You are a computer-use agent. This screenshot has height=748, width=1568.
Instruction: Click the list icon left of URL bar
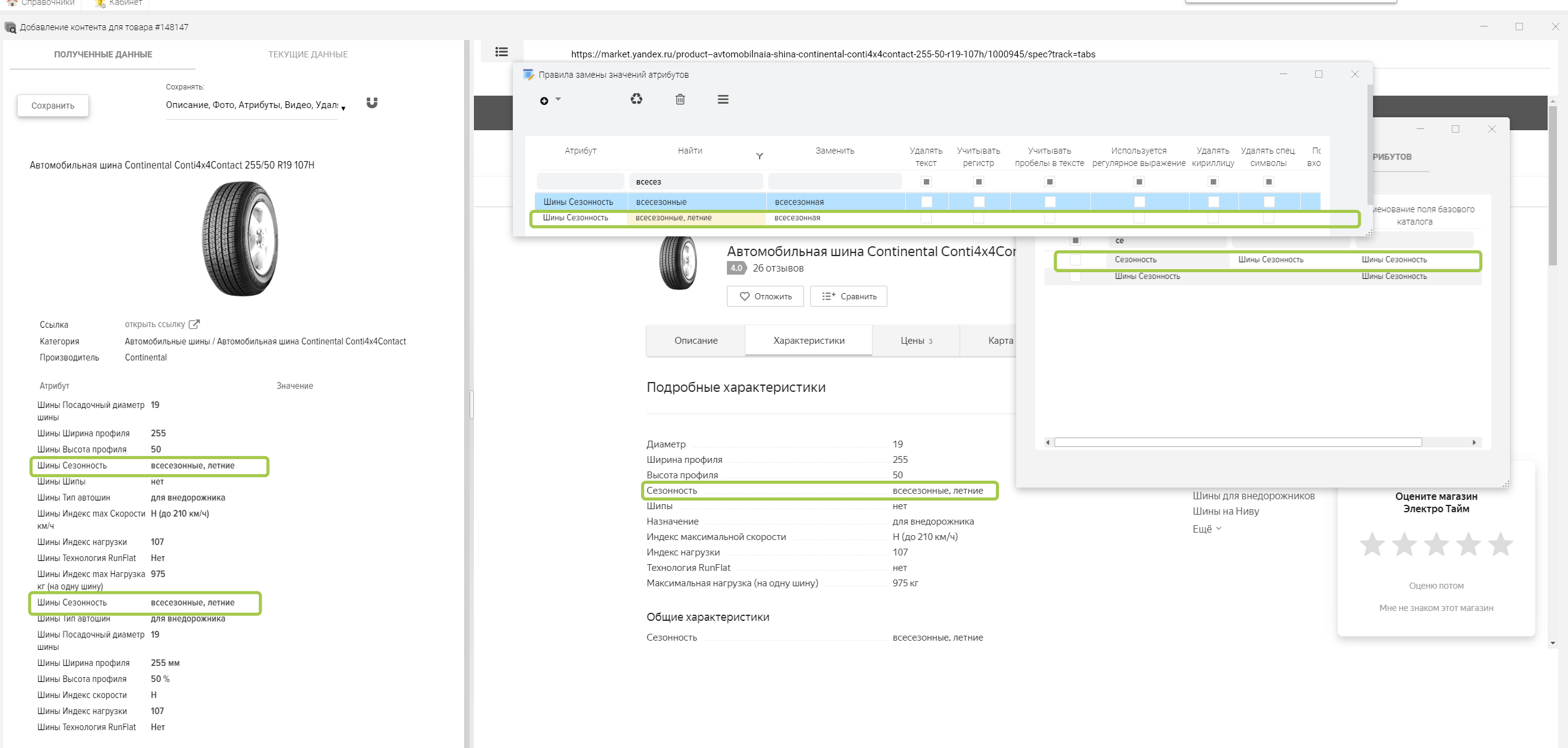click(x=502, y=52)
